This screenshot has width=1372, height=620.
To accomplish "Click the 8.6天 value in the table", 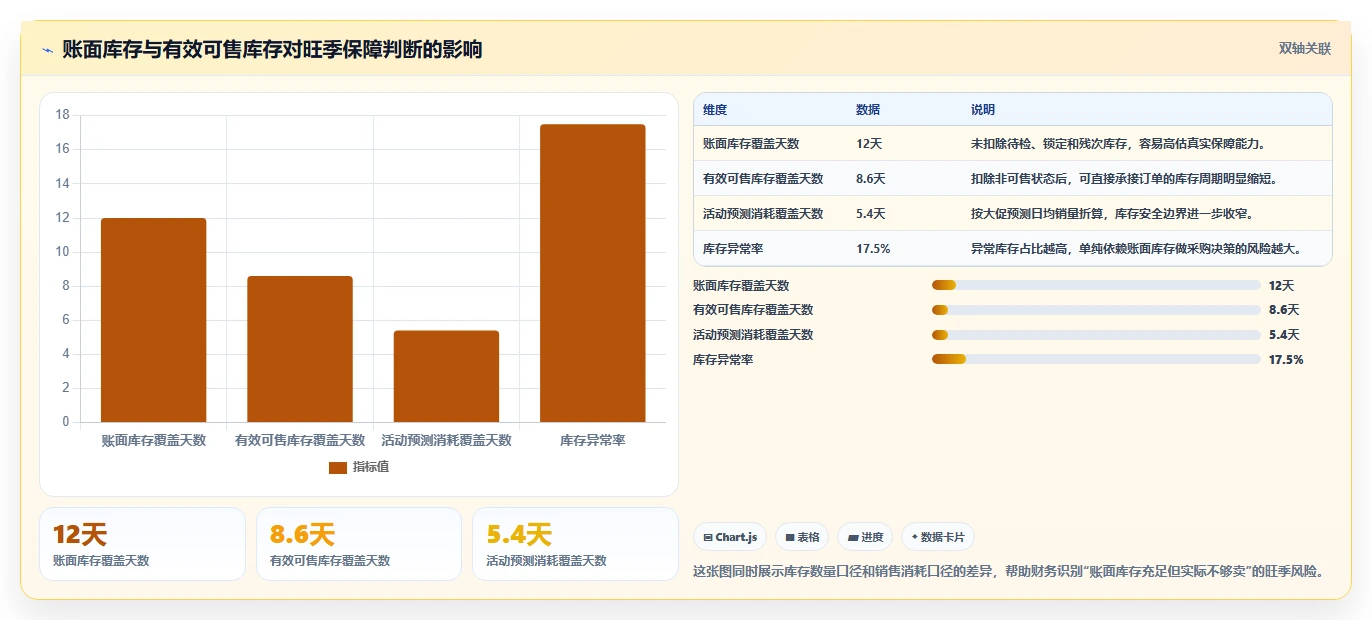I will pyautogui.click(x=871, y=179).
